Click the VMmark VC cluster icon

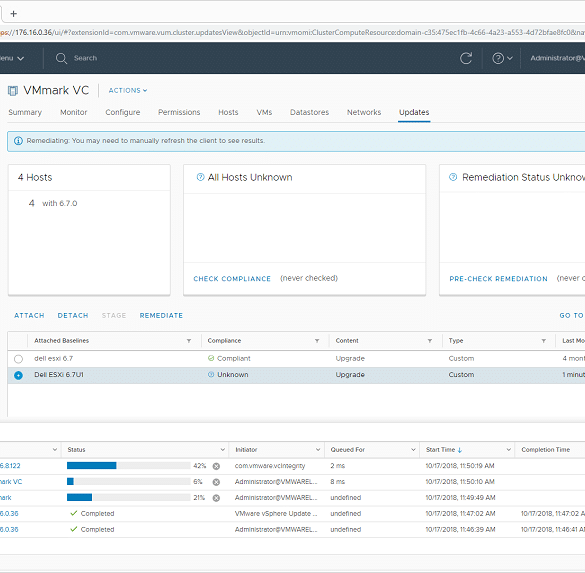tap(13, 91)
